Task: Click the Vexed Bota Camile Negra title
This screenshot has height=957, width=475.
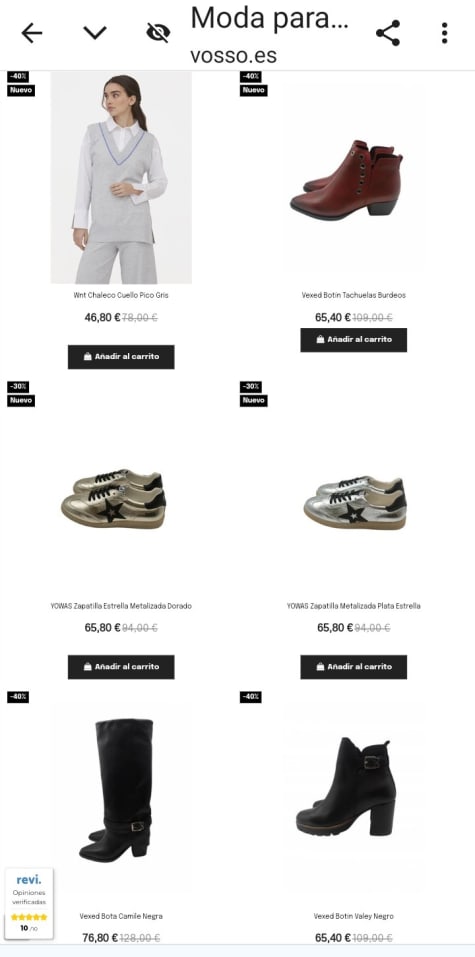Action: 121,916
